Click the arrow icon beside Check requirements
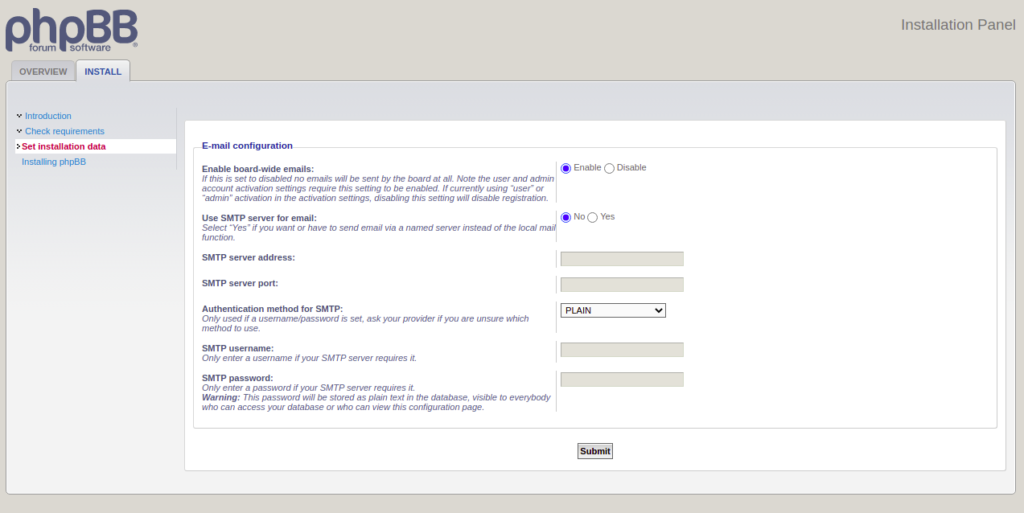Image resolution: width=1024 pixels, height=513 pixels. pos(19,131)
